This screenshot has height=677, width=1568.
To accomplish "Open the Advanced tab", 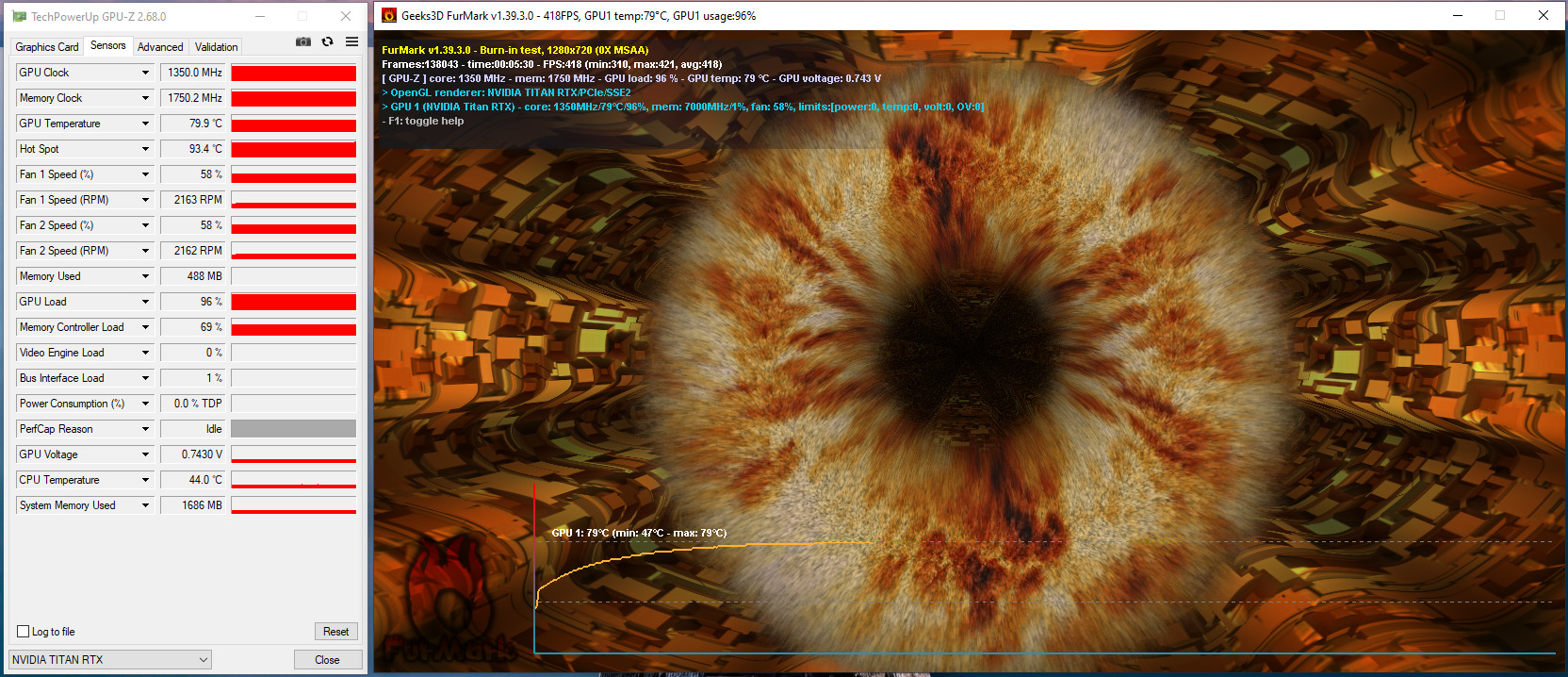I will point(160,47).
